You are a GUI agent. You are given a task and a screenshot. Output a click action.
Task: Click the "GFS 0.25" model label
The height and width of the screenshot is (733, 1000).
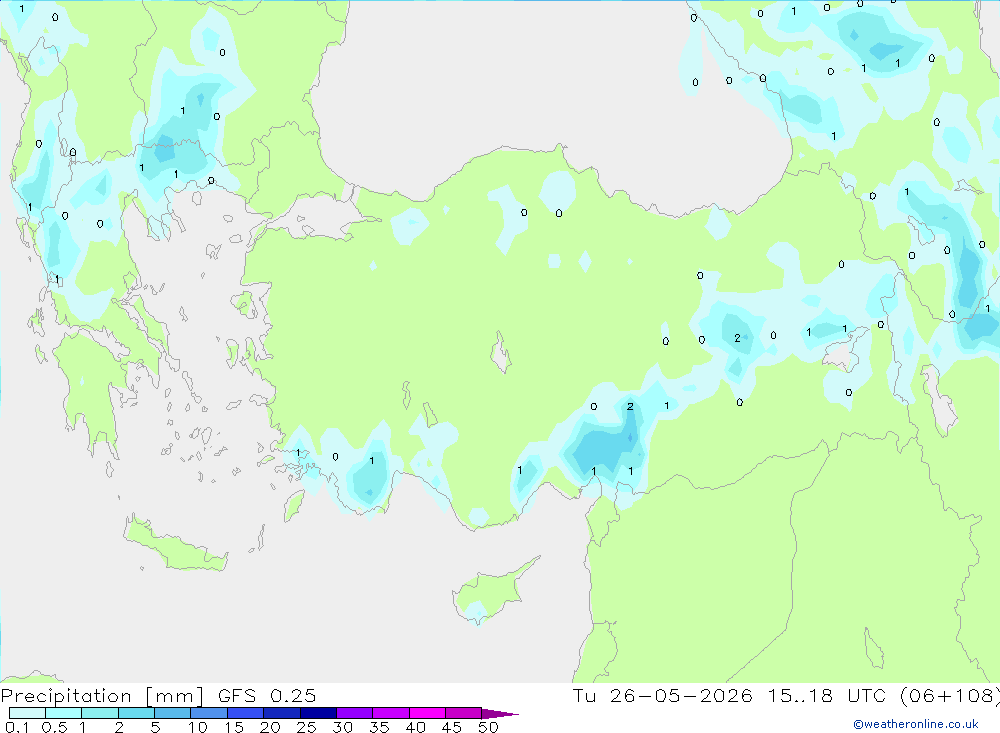click(267, 695)
